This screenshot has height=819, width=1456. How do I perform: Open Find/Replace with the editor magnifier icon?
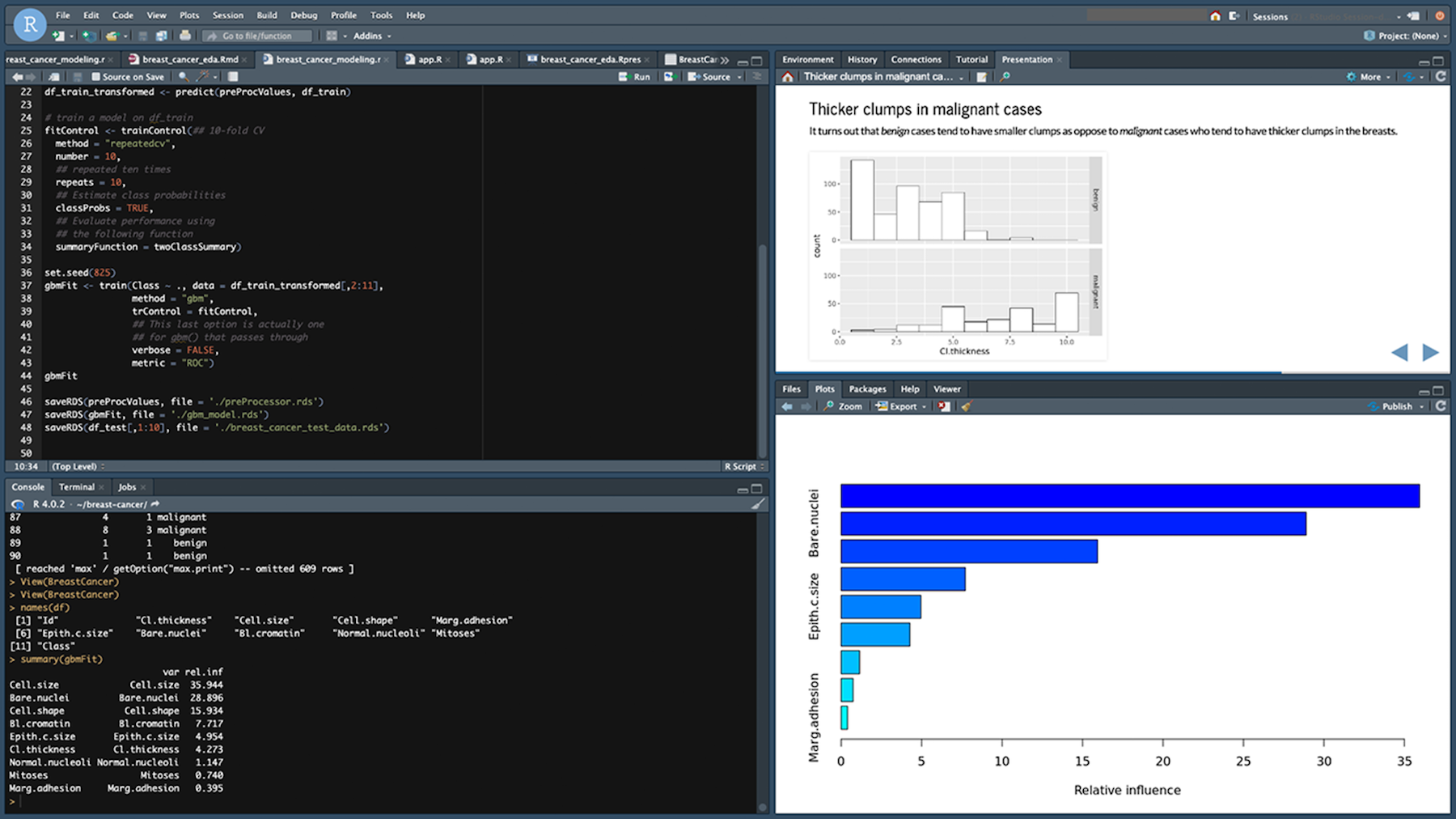(184, 76)
